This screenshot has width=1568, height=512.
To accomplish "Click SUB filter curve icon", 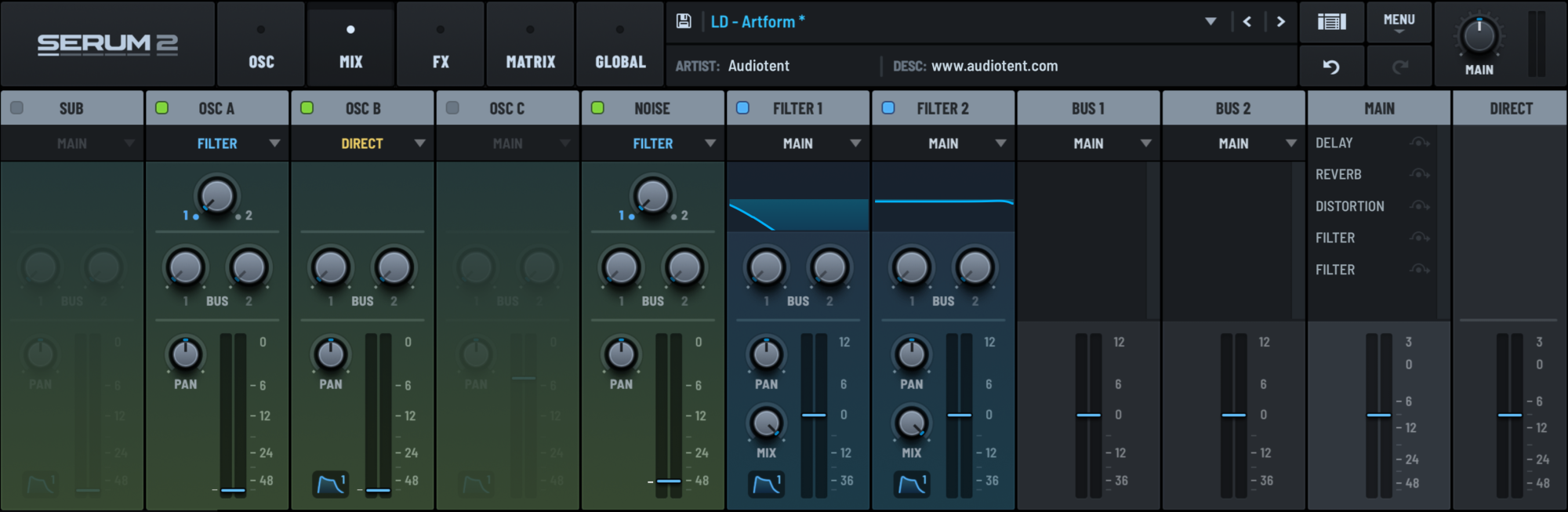I will [x=41, y=485].
